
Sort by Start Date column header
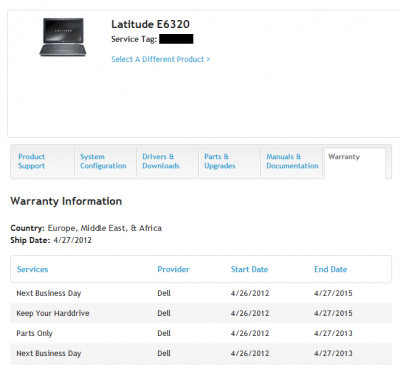250,269
